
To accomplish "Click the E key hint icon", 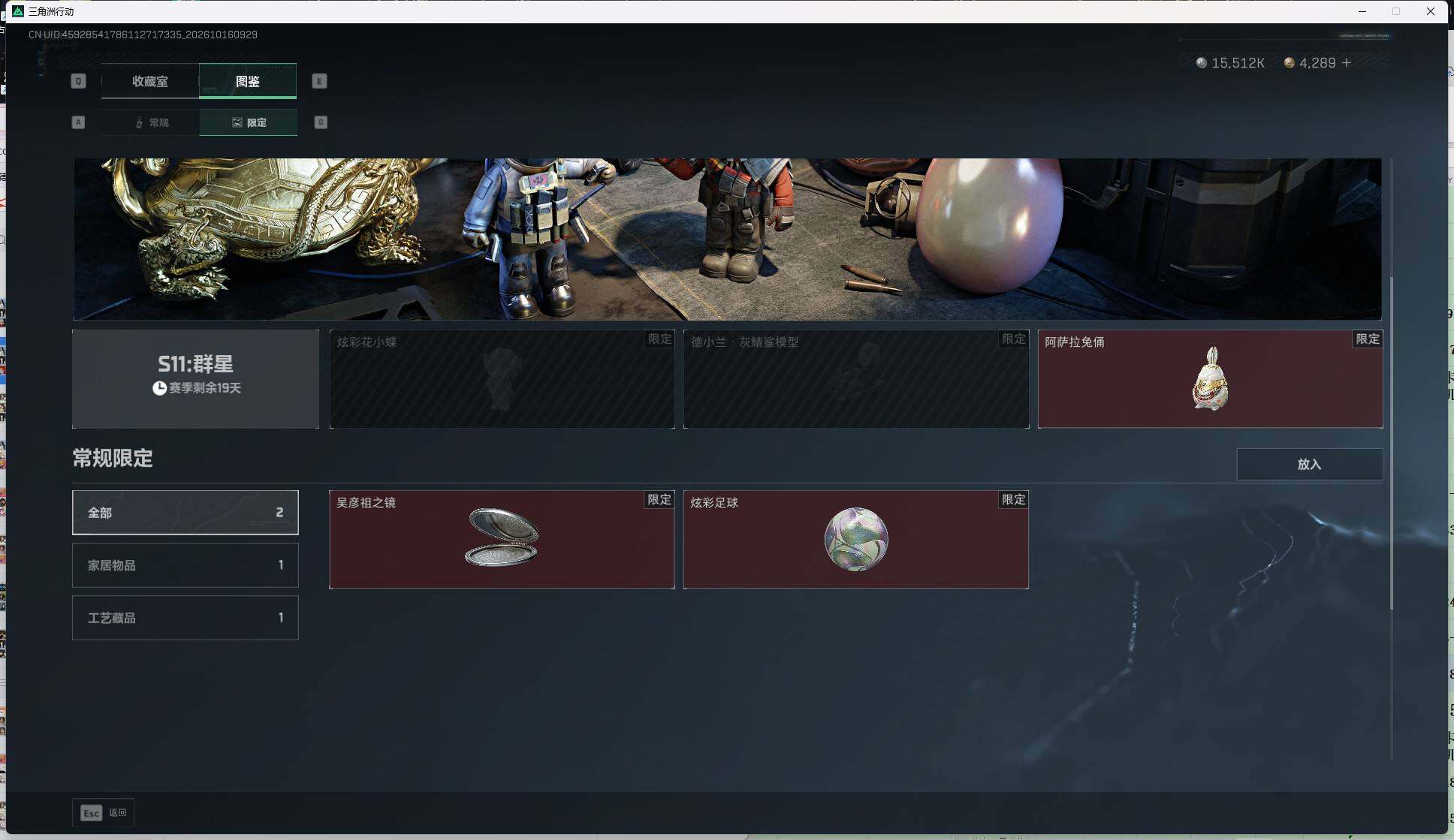I will coord(319,81).
